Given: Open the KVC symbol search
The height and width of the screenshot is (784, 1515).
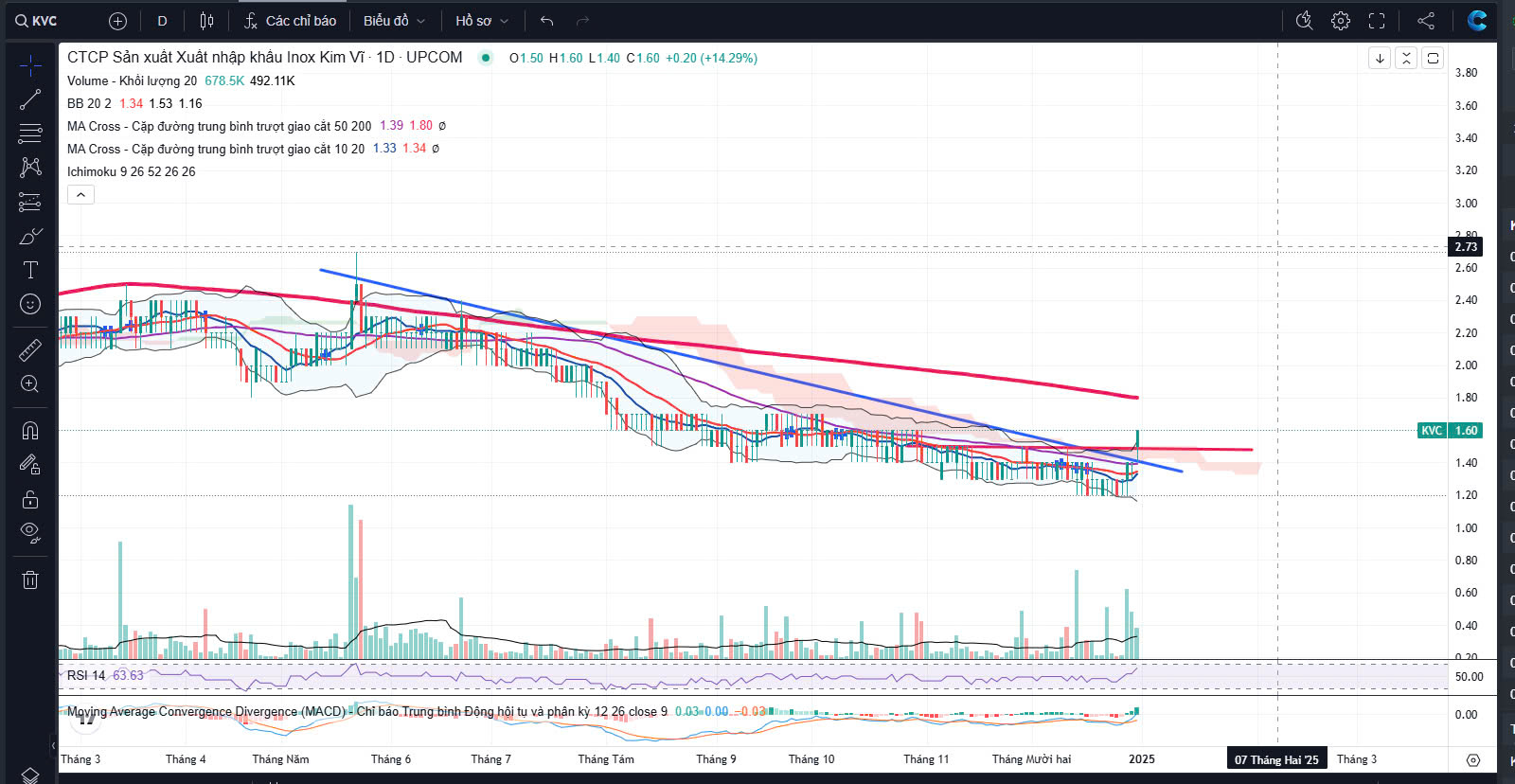Looking at the screenshot, I should 36,21.
